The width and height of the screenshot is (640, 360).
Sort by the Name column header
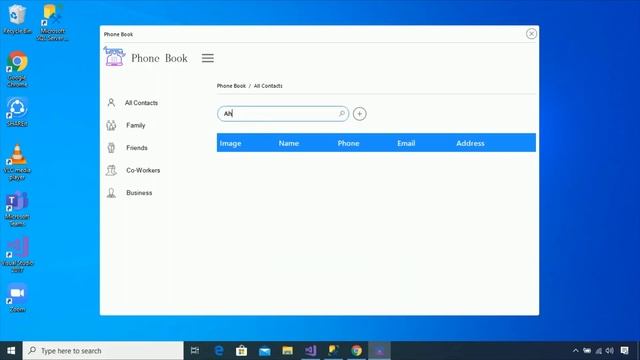(x=289, y=143)
